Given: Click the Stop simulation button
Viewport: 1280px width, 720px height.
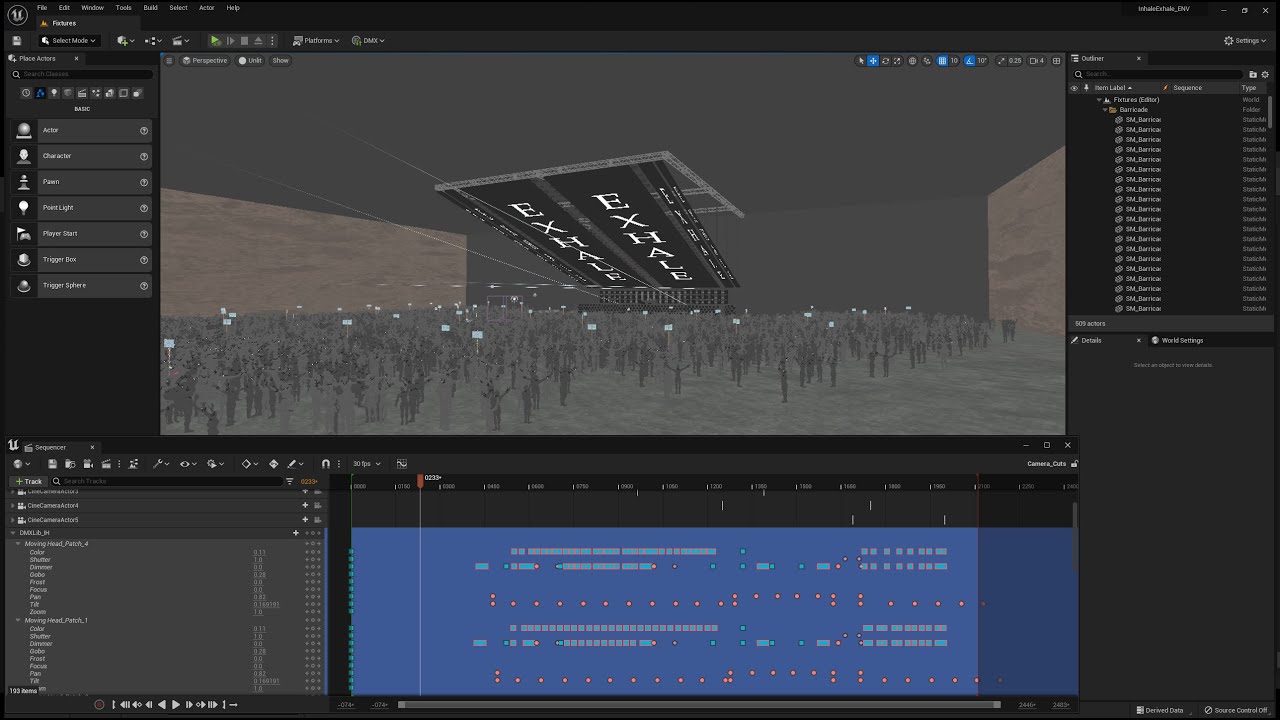Looking at the screenshot, I should (x=243, y=41).
